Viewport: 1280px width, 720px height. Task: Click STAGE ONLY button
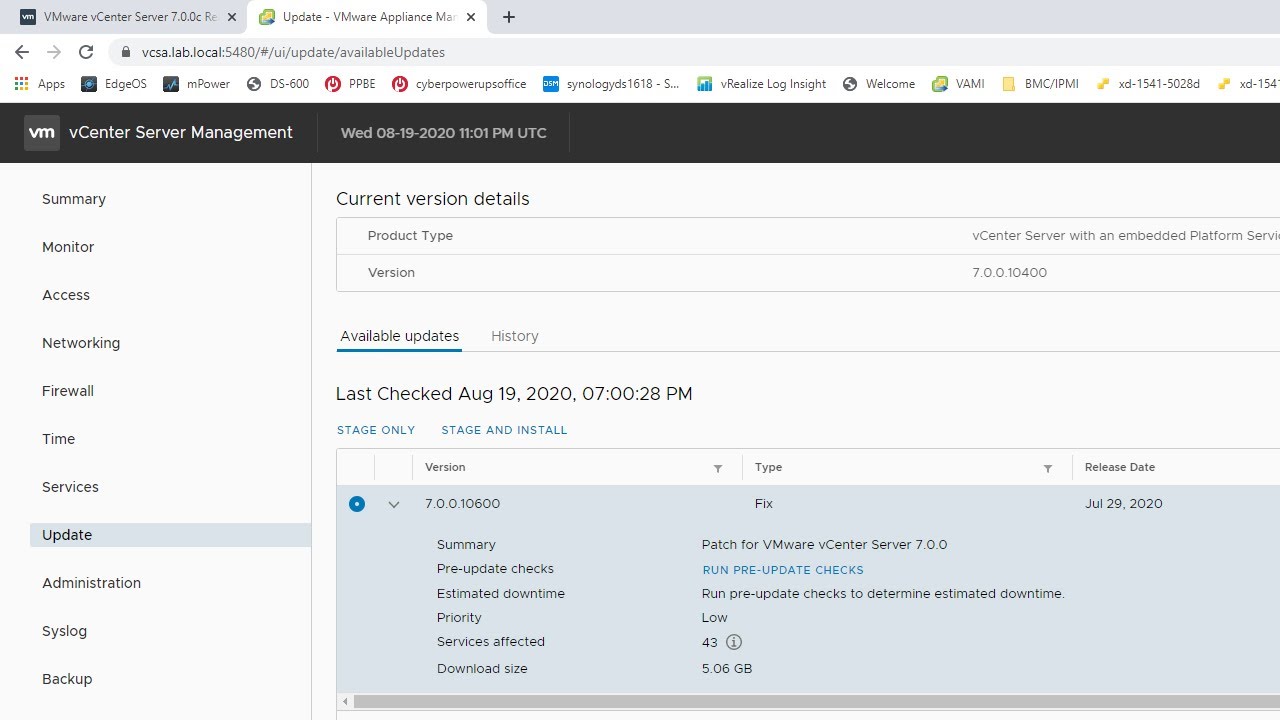[x=376, y=430]
